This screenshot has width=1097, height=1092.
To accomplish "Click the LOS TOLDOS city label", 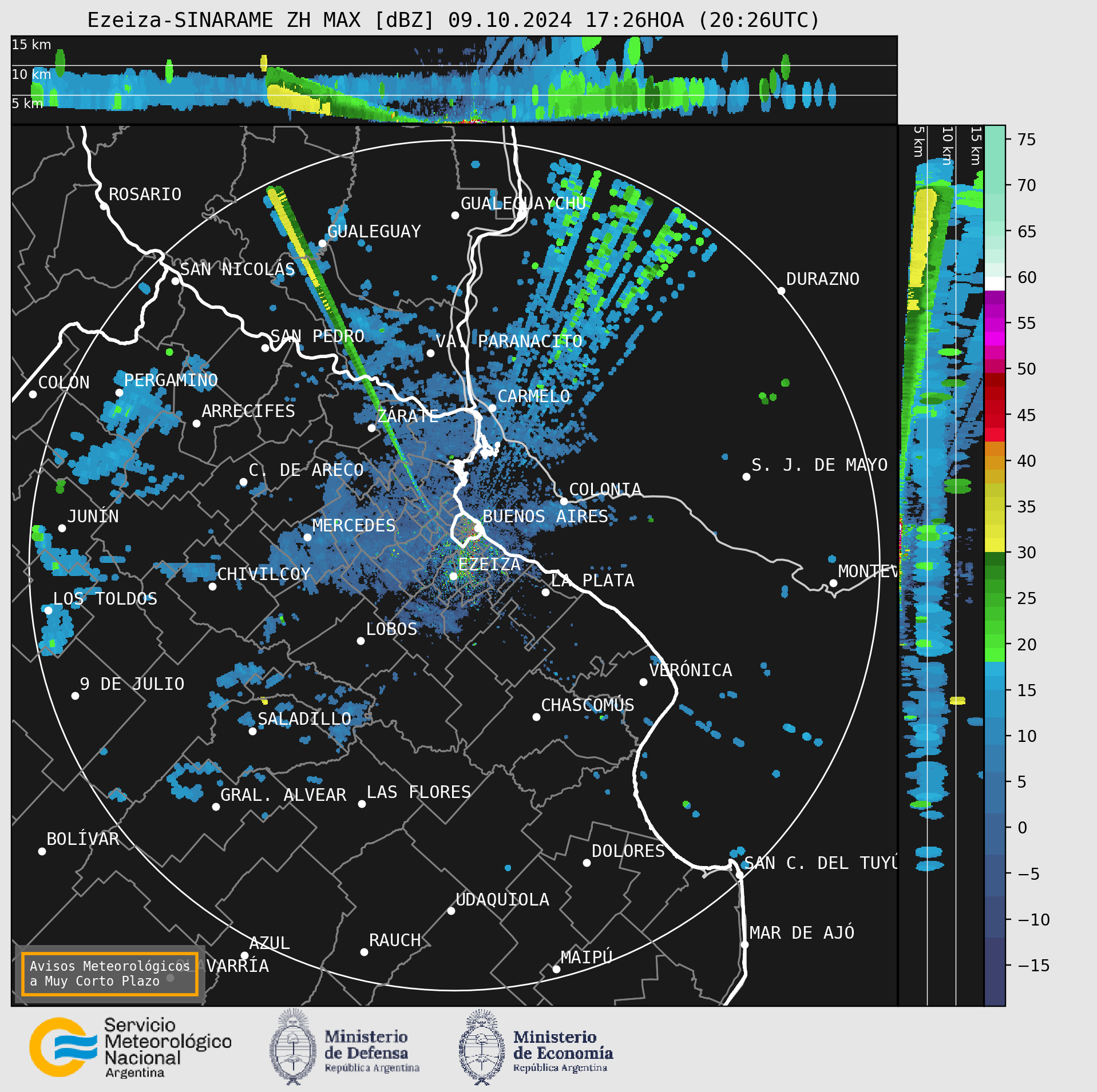I will click(x=105, y=599).
